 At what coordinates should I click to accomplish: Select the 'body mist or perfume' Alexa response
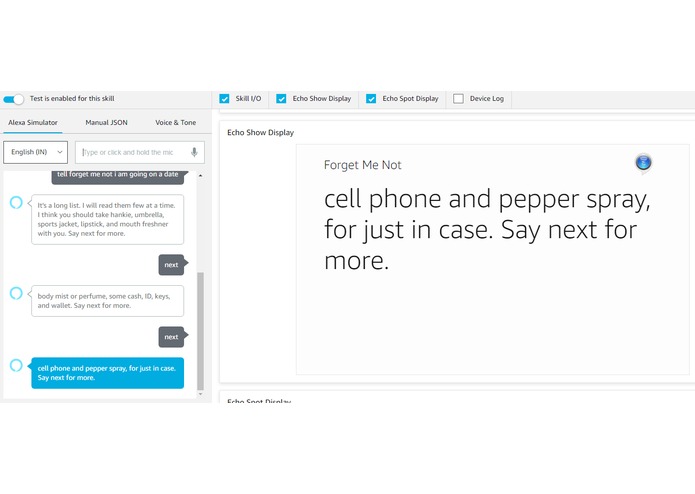click(107, 301)
